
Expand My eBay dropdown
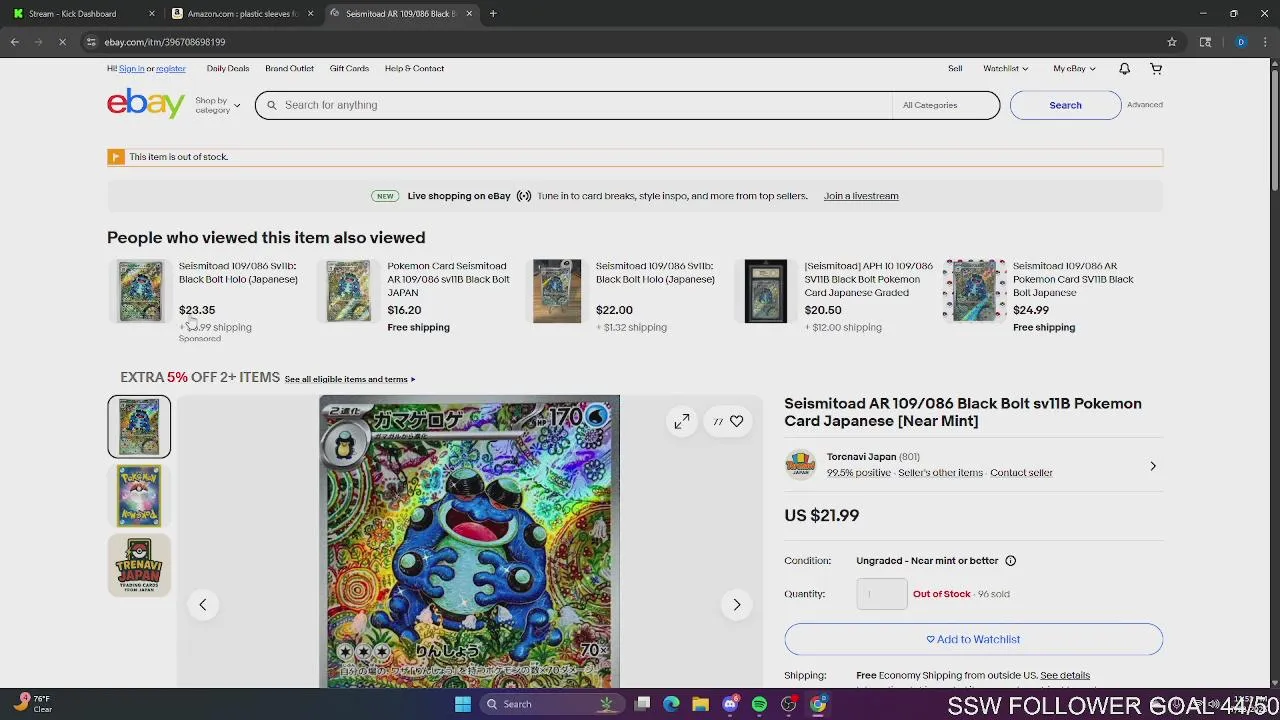click(1074, 69)
